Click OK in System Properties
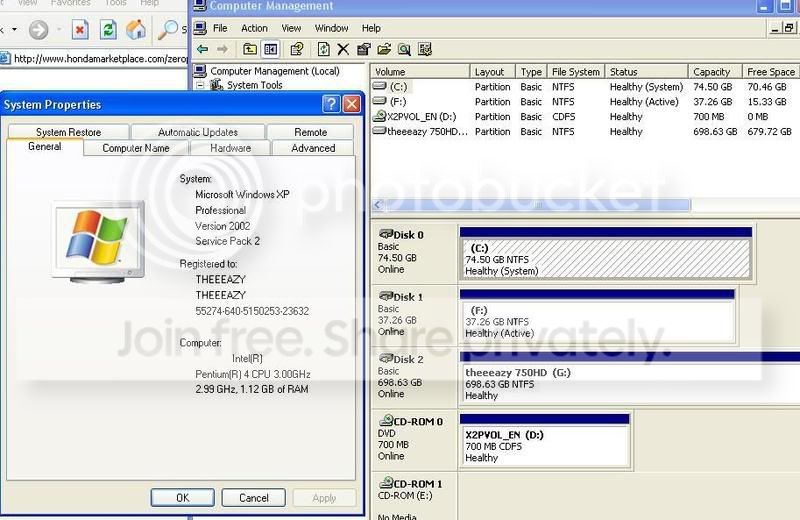The width and height of the screenshot is (800, 520). click(183, 498)
